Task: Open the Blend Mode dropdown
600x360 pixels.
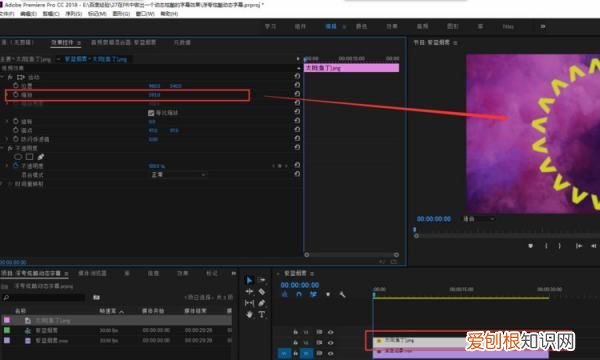Action: point(178,174)
